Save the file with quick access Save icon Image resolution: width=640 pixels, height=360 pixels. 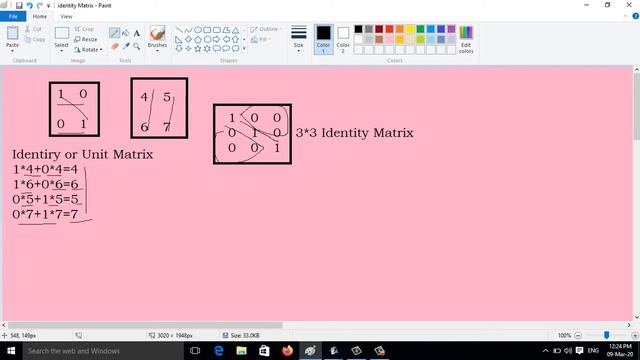click(x=19, y=5)
